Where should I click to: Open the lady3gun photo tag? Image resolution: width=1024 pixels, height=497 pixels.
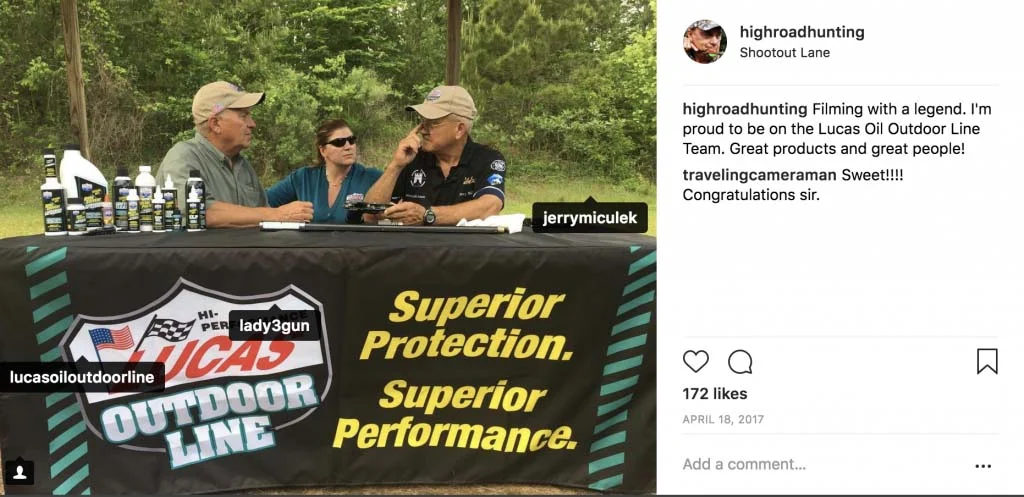274,325
